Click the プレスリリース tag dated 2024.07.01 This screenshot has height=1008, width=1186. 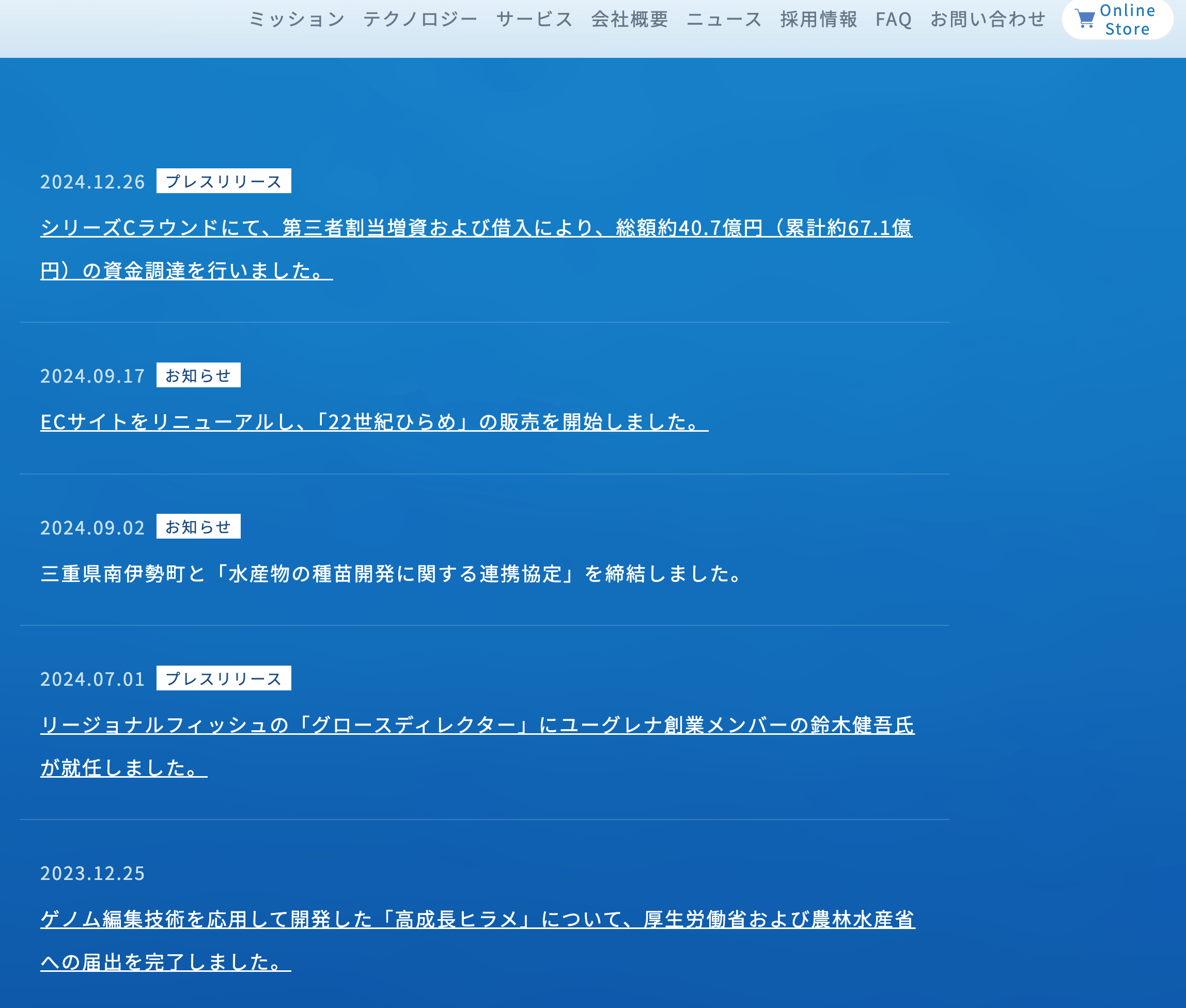click(x=224, y=679)
